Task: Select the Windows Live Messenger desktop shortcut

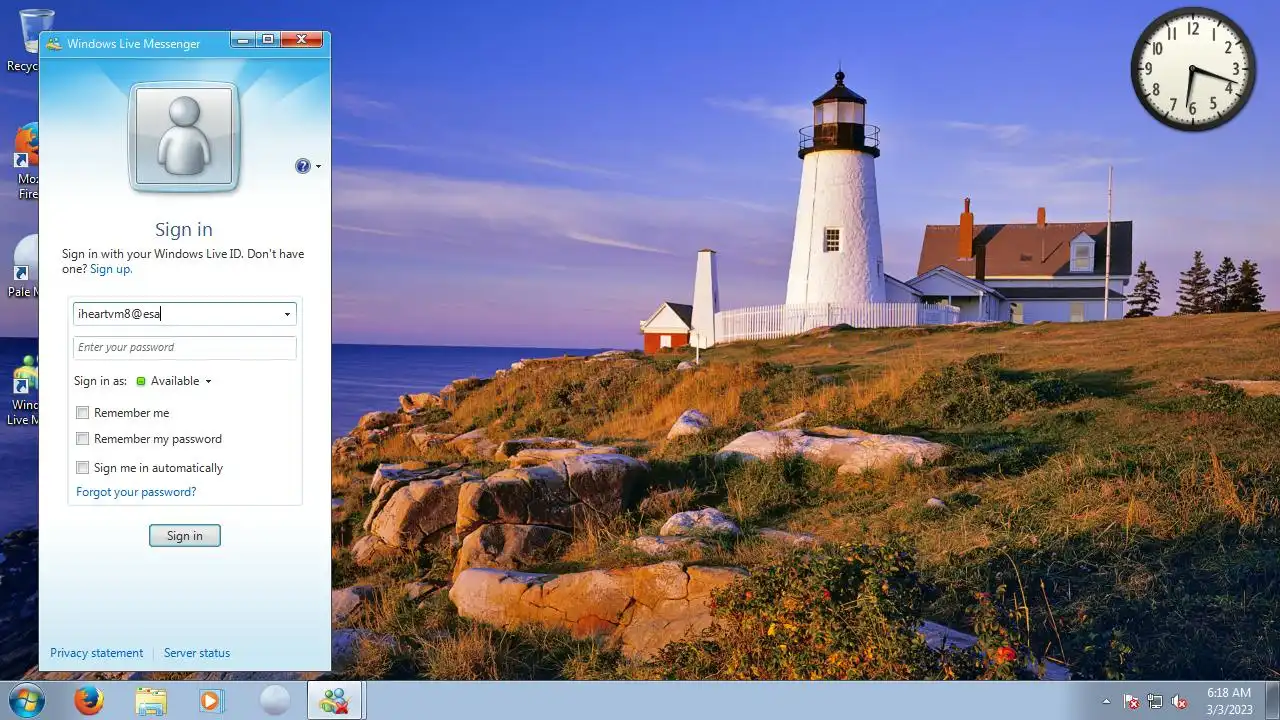Action: click(21, 390)
